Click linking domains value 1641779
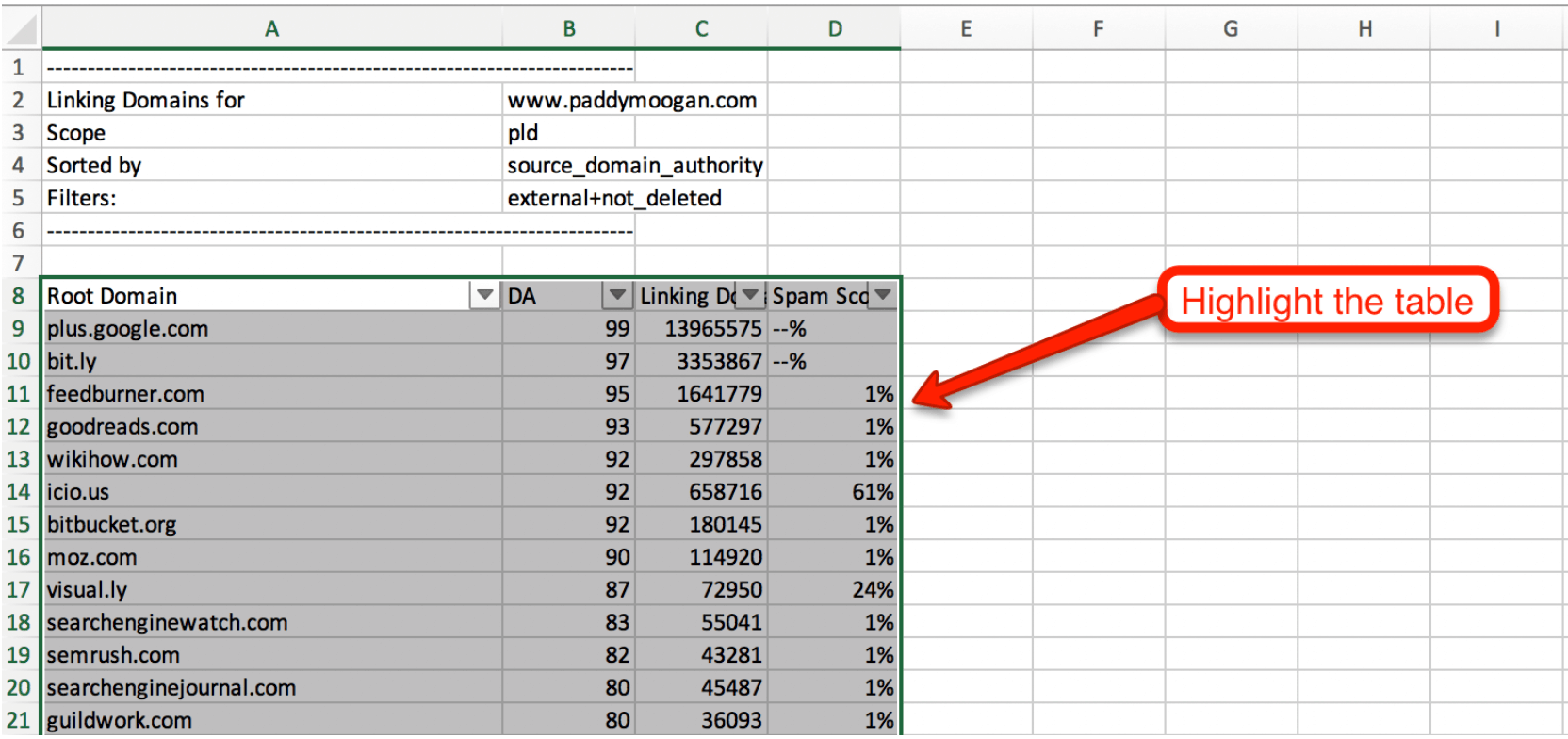This screenshot has height=739, width=1568. [x=702, y=394]
